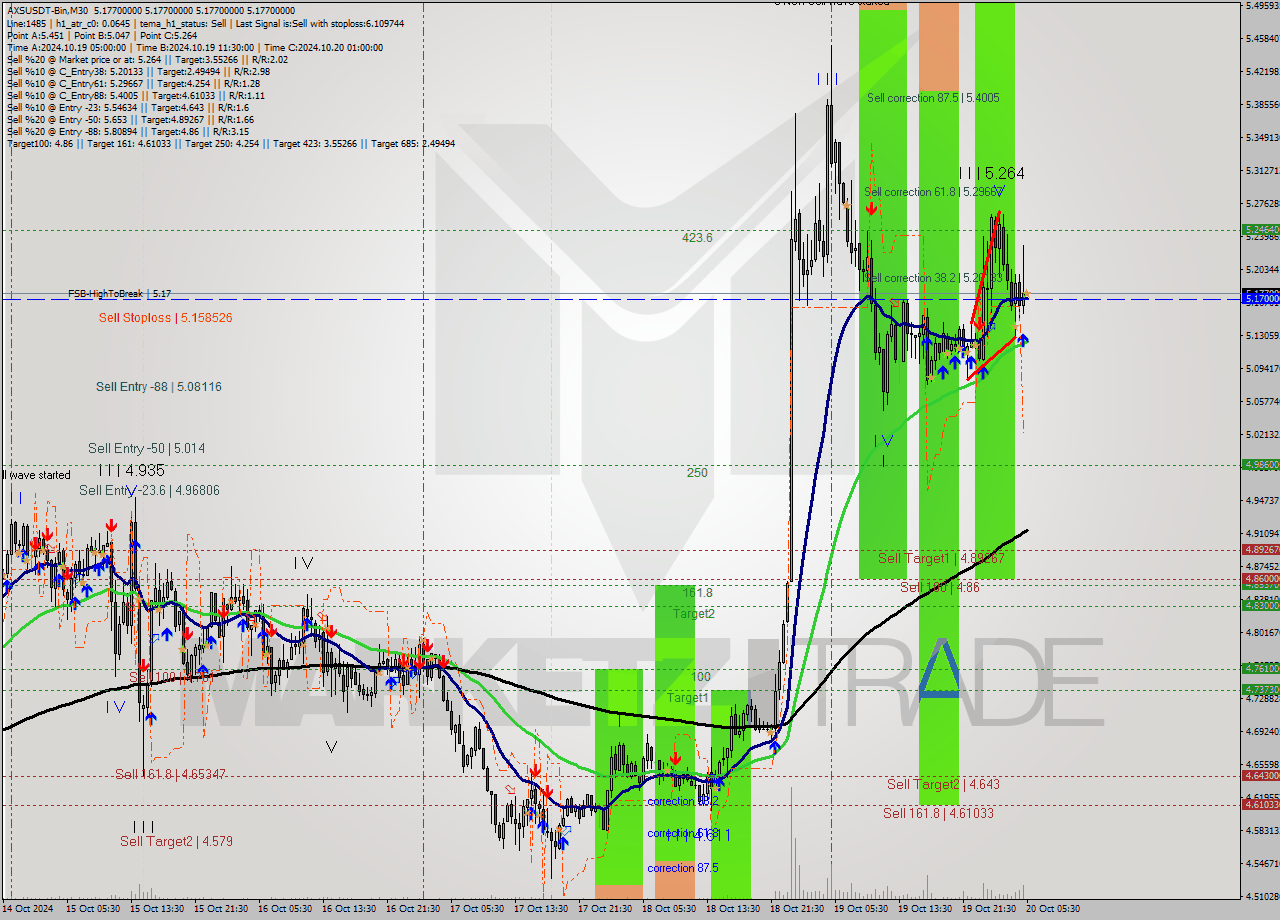Select the Point A:5.451 info line

(x=102, y=35)
